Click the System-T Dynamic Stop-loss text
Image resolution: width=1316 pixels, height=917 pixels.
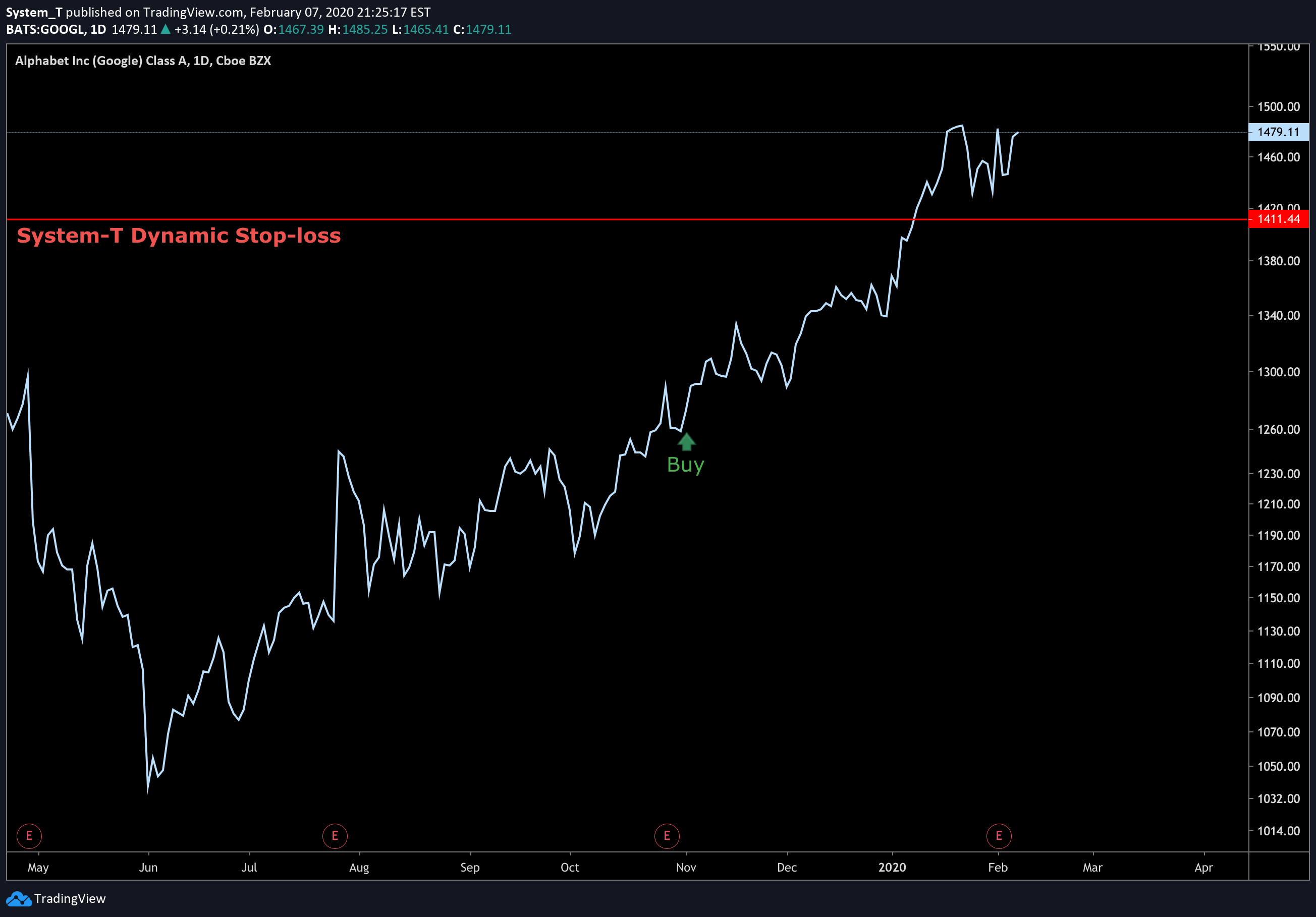pyautogui.click(x=179, y=236)
